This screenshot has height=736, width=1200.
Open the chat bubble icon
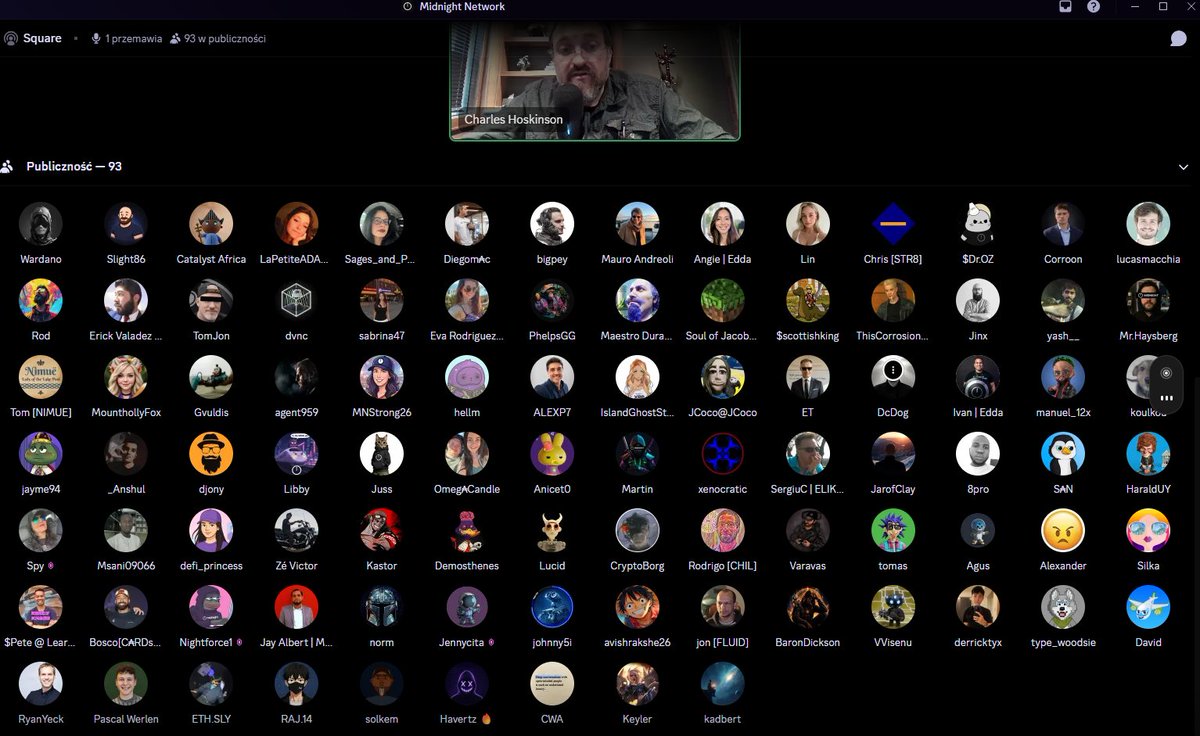pyautogui.click(x=1179, y=38)
